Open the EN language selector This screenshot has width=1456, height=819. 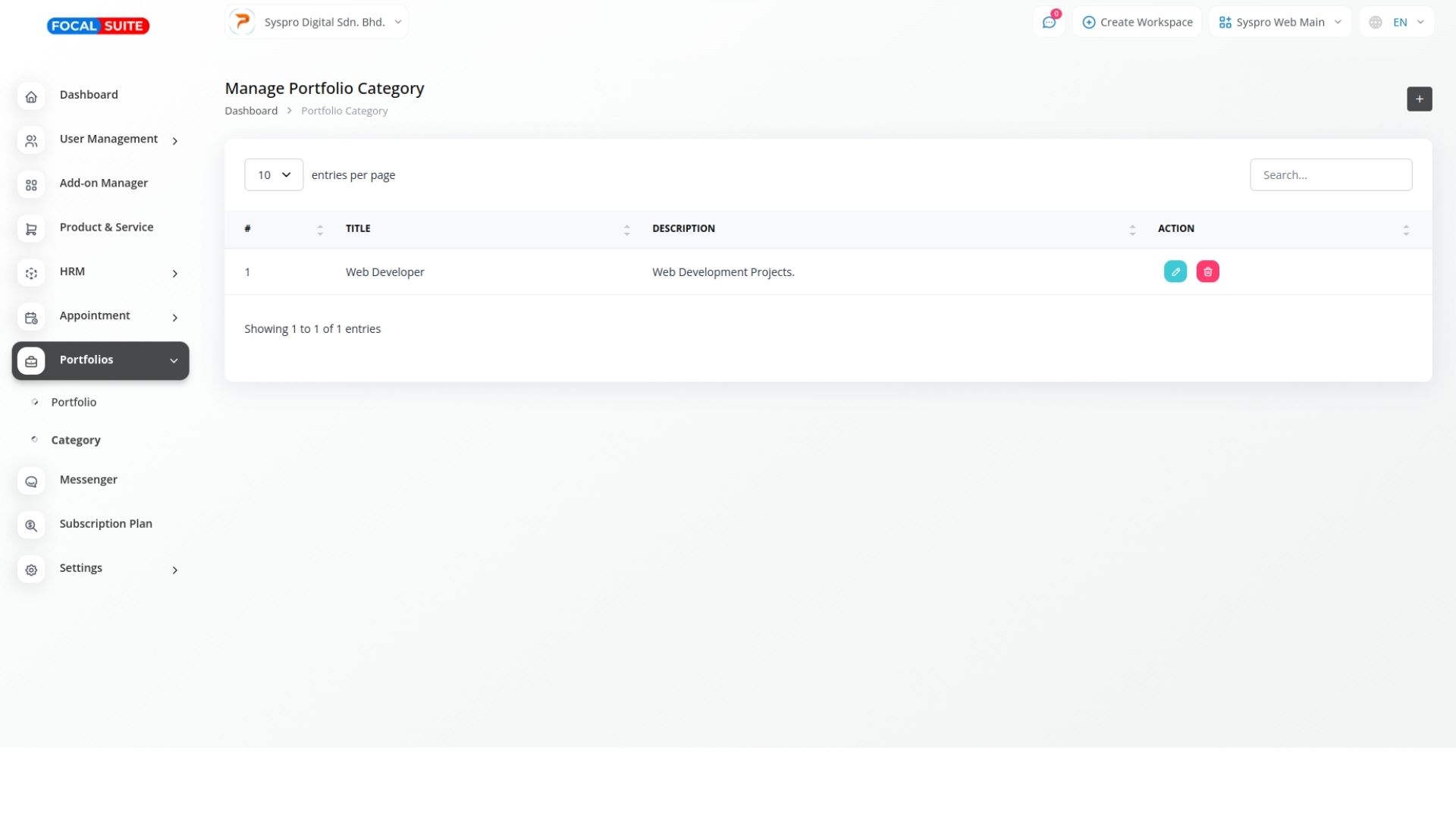point(1396,23)
